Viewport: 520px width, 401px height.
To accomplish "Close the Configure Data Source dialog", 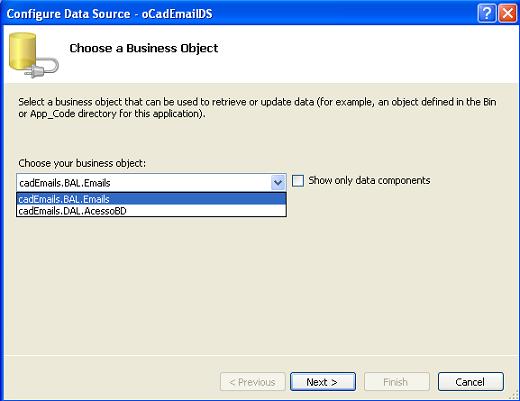I will pyautogui.click(x=508, y=13).
